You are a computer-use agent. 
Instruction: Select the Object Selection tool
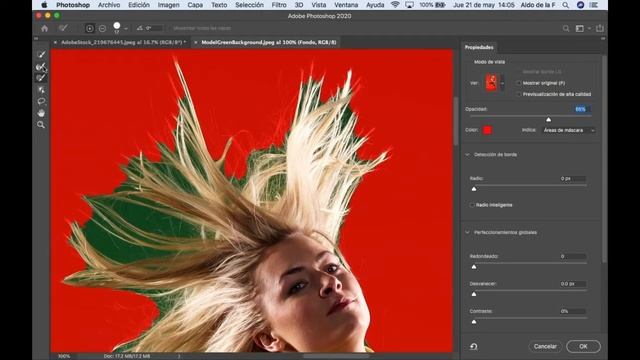point(41,90)
